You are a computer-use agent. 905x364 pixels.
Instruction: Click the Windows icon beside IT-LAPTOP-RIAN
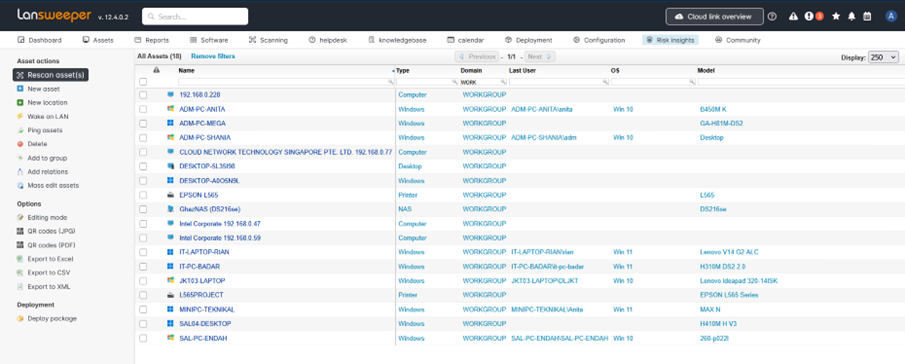[x=170, y=252]
